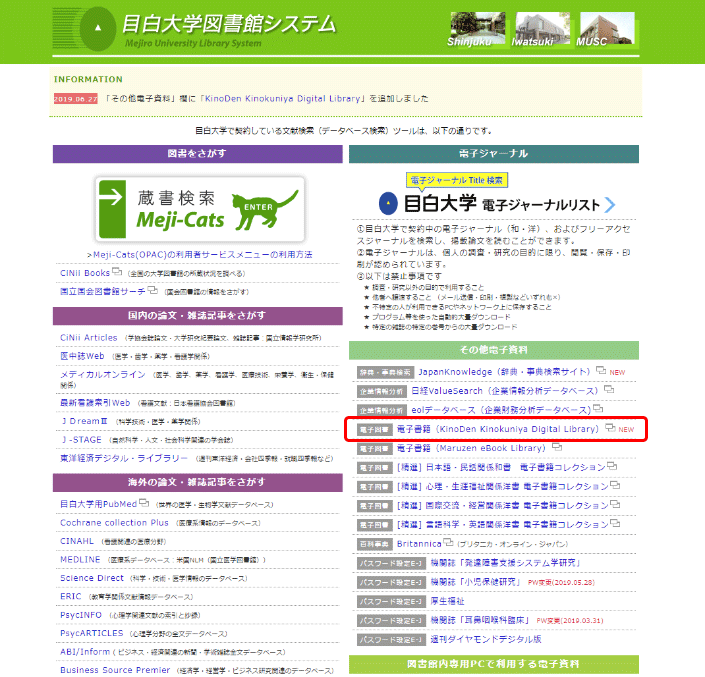Open JapanKnowledge link
Image resolution: width=705 pixels, height=677 pixels.
click(504, 372)
